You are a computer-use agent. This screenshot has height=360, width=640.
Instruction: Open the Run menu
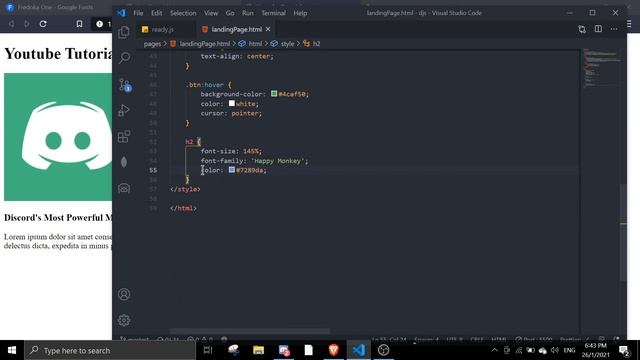(x=248, y=13)
